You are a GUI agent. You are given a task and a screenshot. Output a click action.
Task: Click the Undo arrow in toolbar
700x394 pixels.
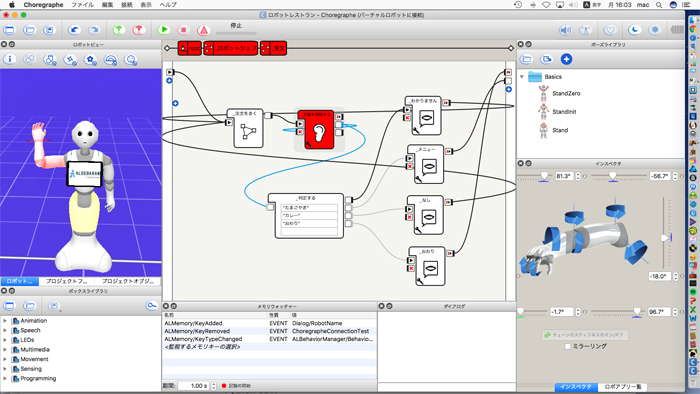click(74, 30)
